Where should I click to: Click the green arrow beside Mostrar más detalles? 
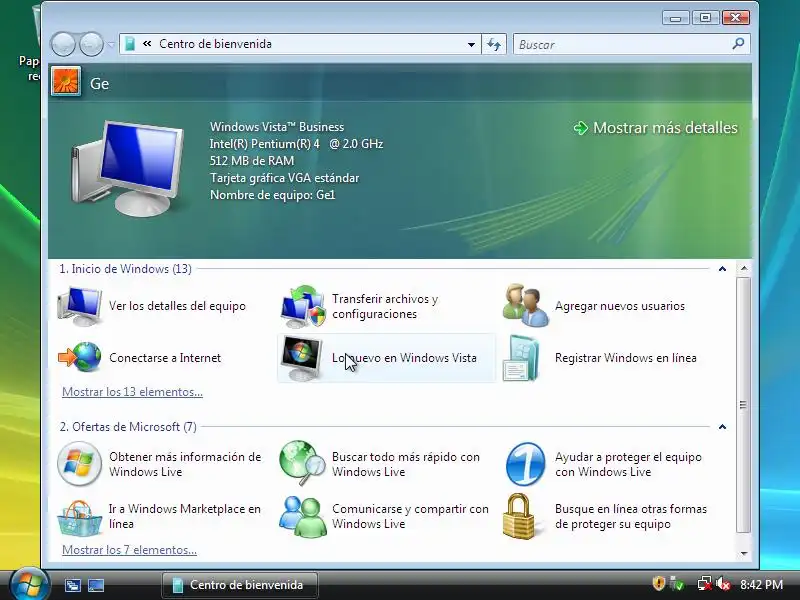(x=580, y=128)
